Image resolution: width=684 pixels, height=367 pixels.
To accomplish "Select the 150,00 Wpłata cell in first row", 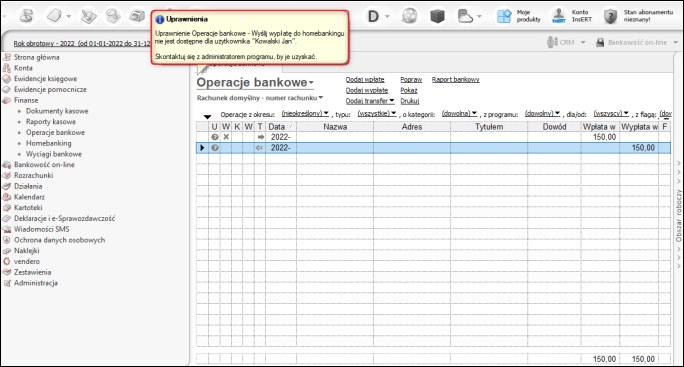I will pyautogui.click(x=600, y=137).
